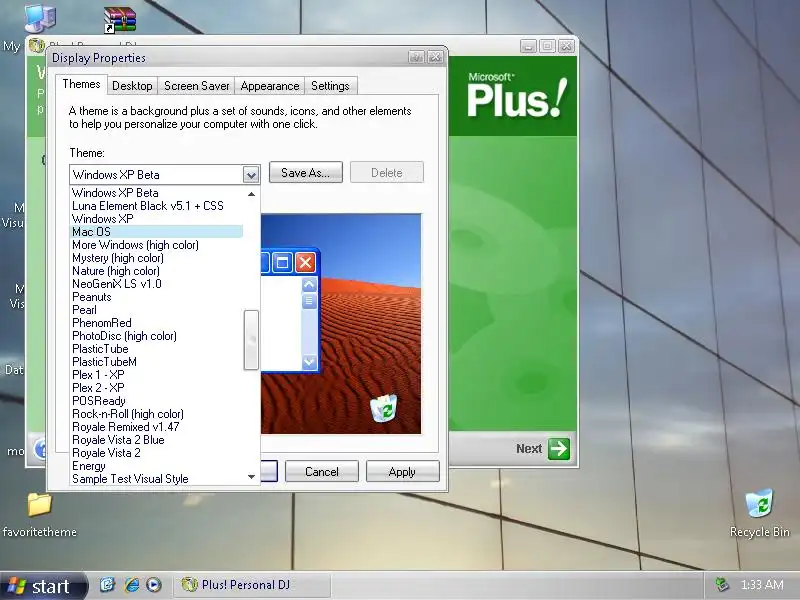The width and height of the screenshot is (800, 600).
Task: Select Nature (high color) theme
Action: (156, 271)
